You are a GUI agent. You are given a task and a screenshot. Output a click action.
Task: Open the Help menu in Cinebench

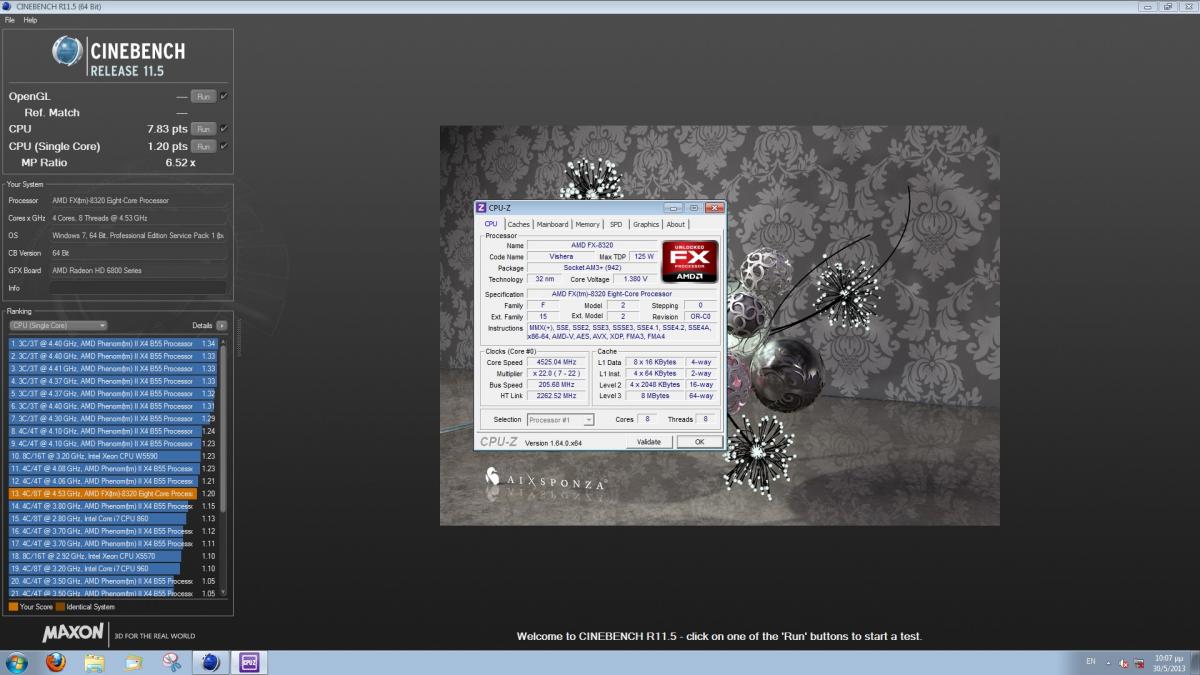pos(30,20)
